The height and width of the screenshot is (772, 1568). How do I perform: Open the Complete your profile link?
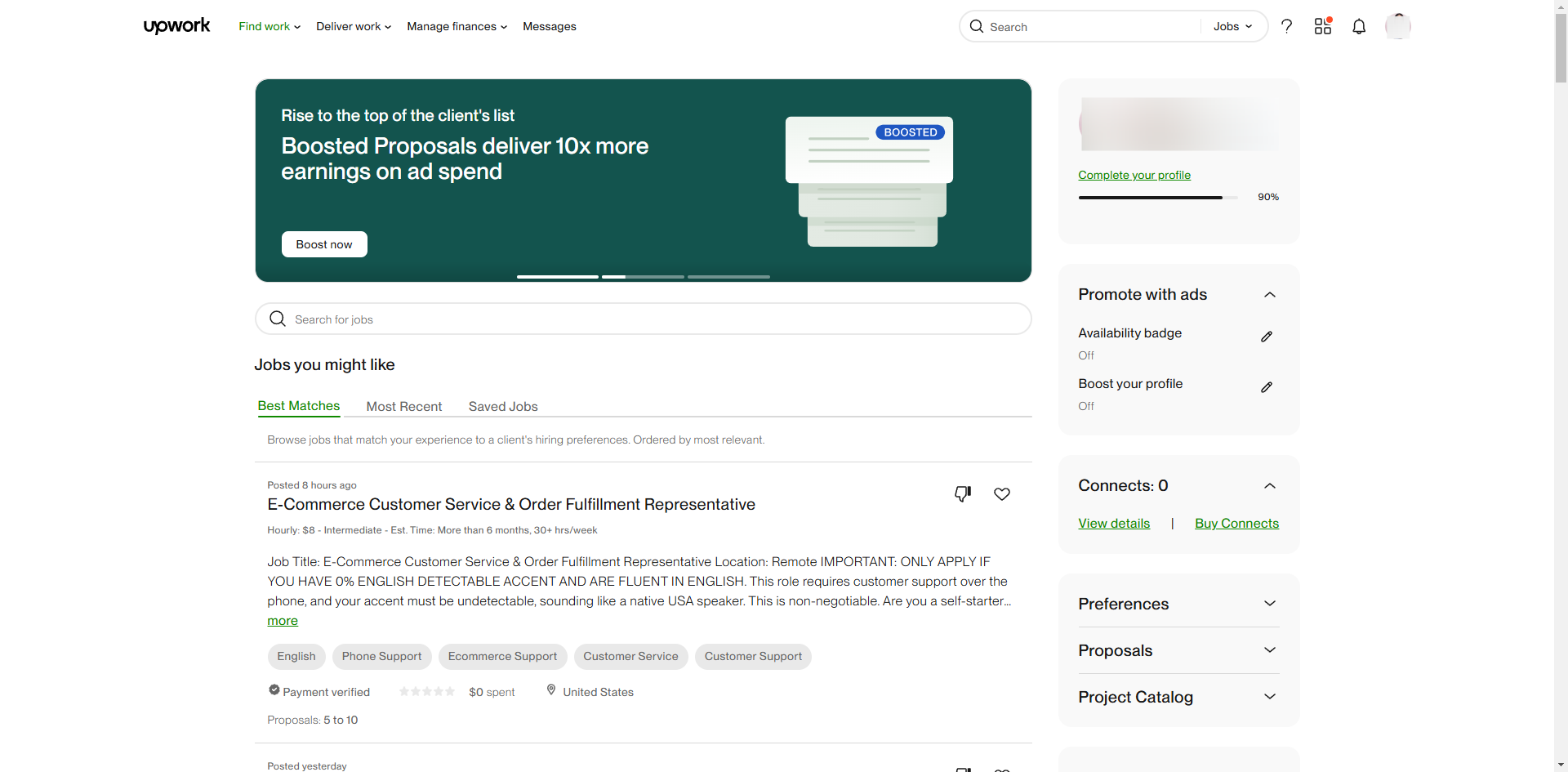1134,175
